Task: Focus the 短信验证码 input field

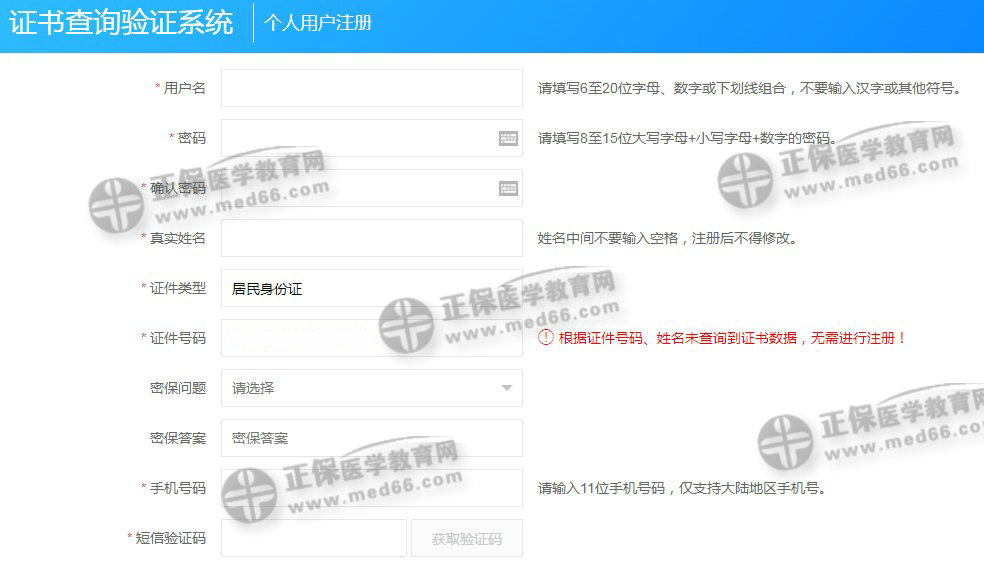Action: (x=313, y=538)
